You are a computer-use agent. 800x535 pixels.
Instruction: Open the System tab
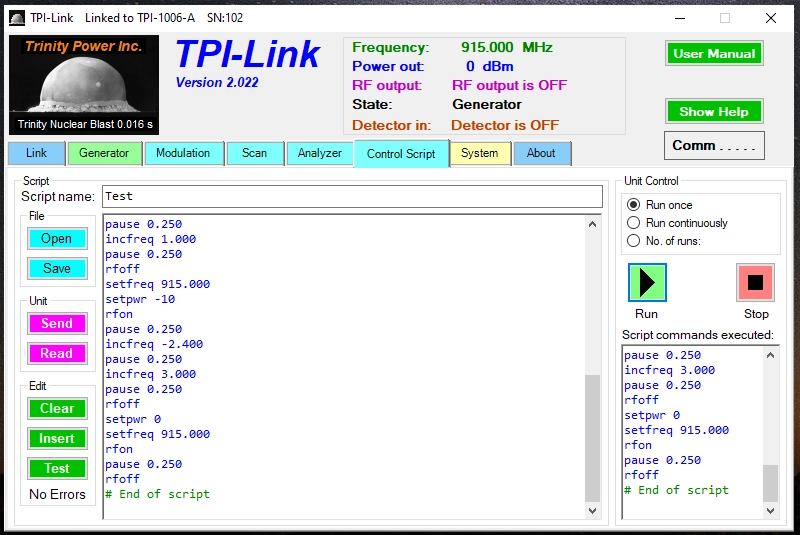[x=480, y=153]
